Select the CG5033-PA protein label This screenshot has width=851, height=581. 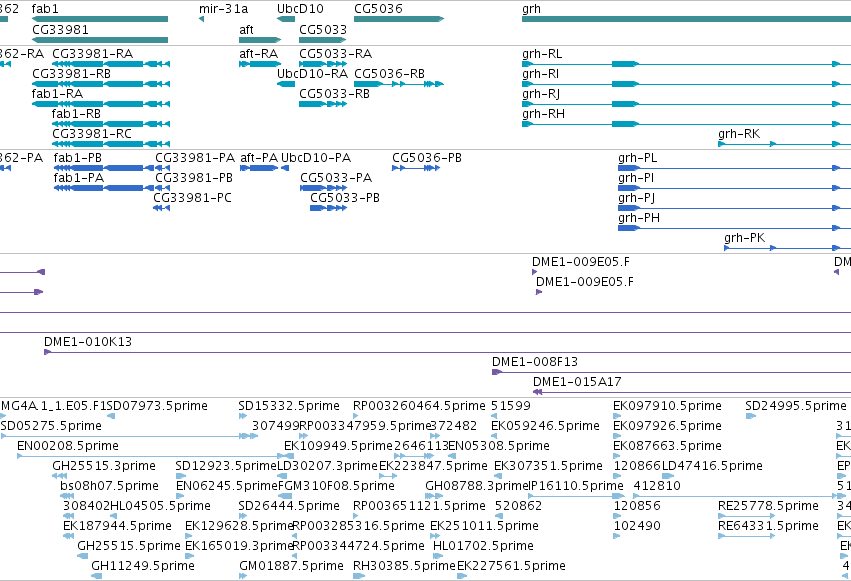pyautogui.click(x=336, y=178)
